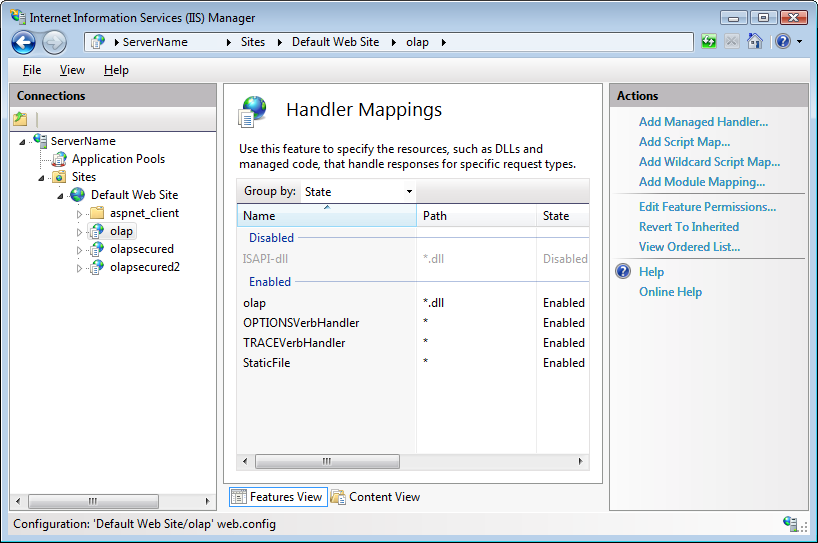Click the Forward navigation arrow button
The image size is (818, 543).
click(x=54, y=42)
